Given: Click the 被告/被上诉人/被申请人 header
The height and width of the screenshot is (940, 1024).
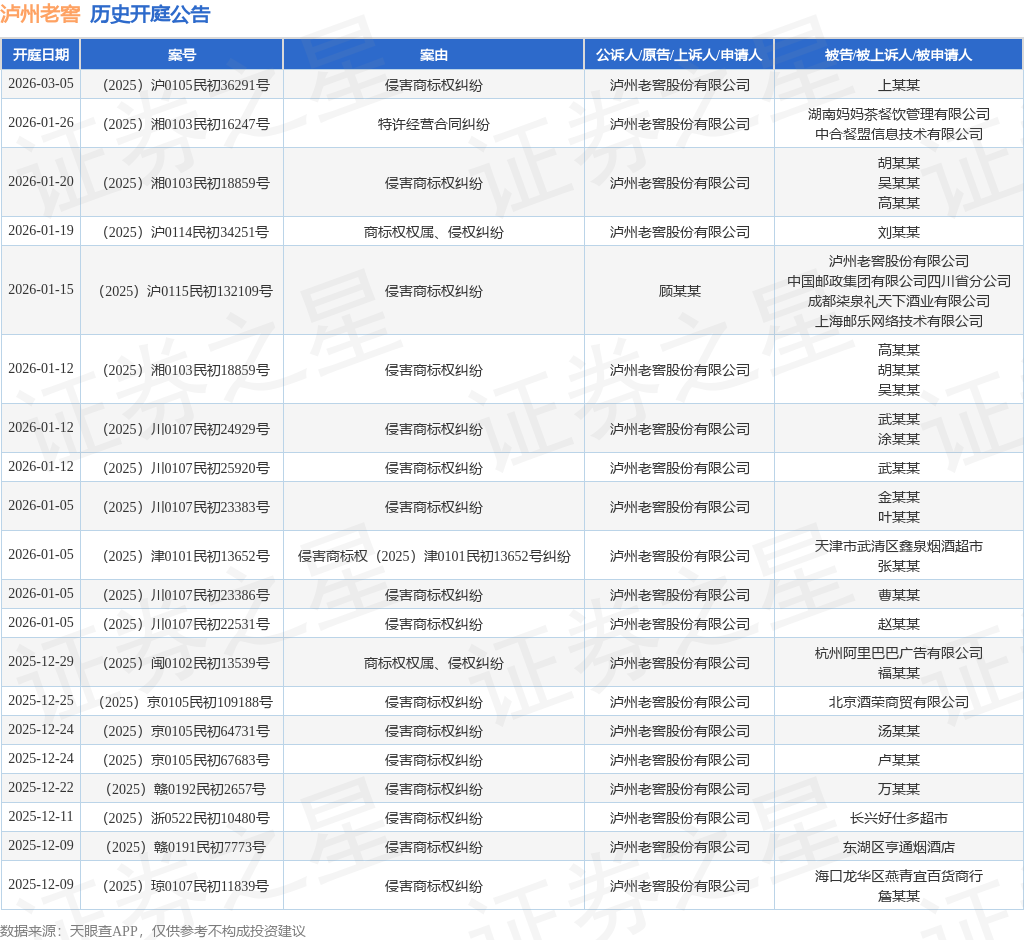Looking at the screenshot, I should [x=899, y=55].
